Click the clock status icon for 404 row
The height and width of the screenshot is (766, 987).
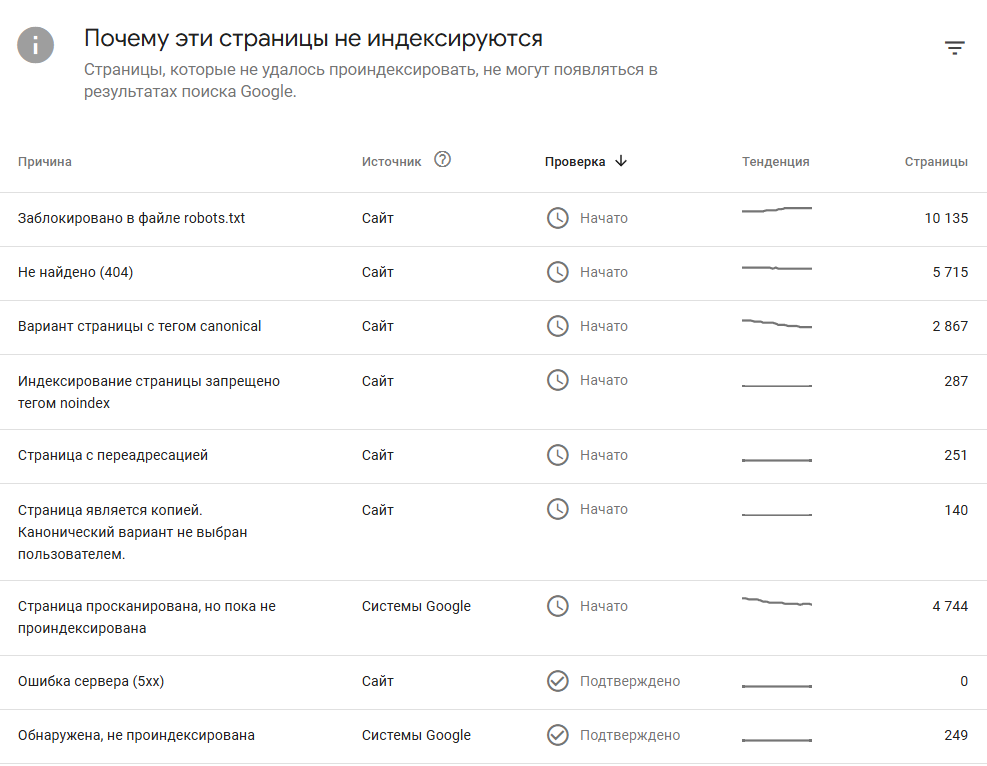pyautogui.click(x=557, y=272)
